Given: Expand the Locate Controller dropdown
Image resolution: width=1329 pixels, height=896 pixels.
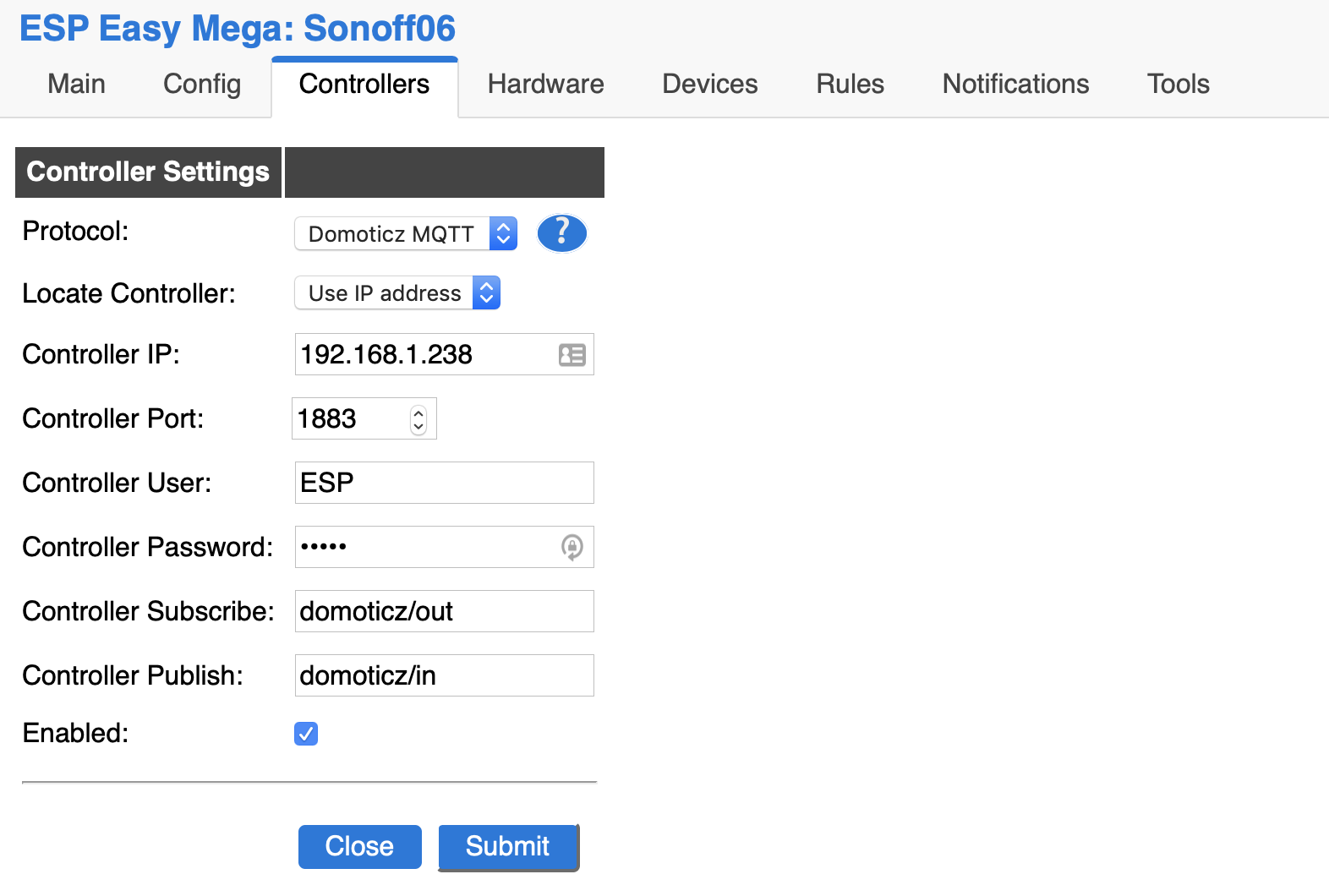Looking at the screenshot, I should click(x=397, y=293).
